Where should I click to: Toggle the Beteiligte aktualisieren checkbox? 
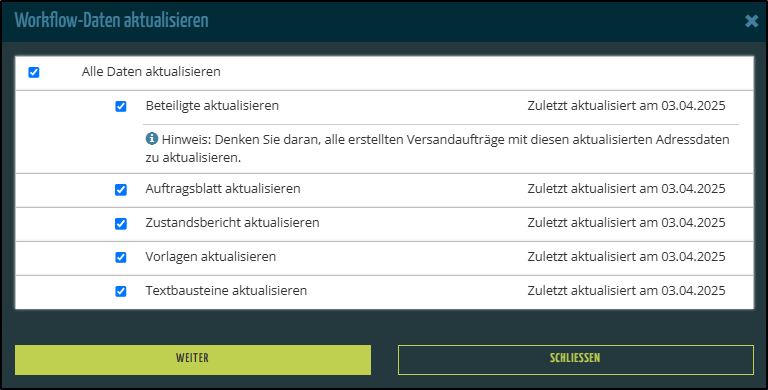pyautogui.click(x=120, y=106)
